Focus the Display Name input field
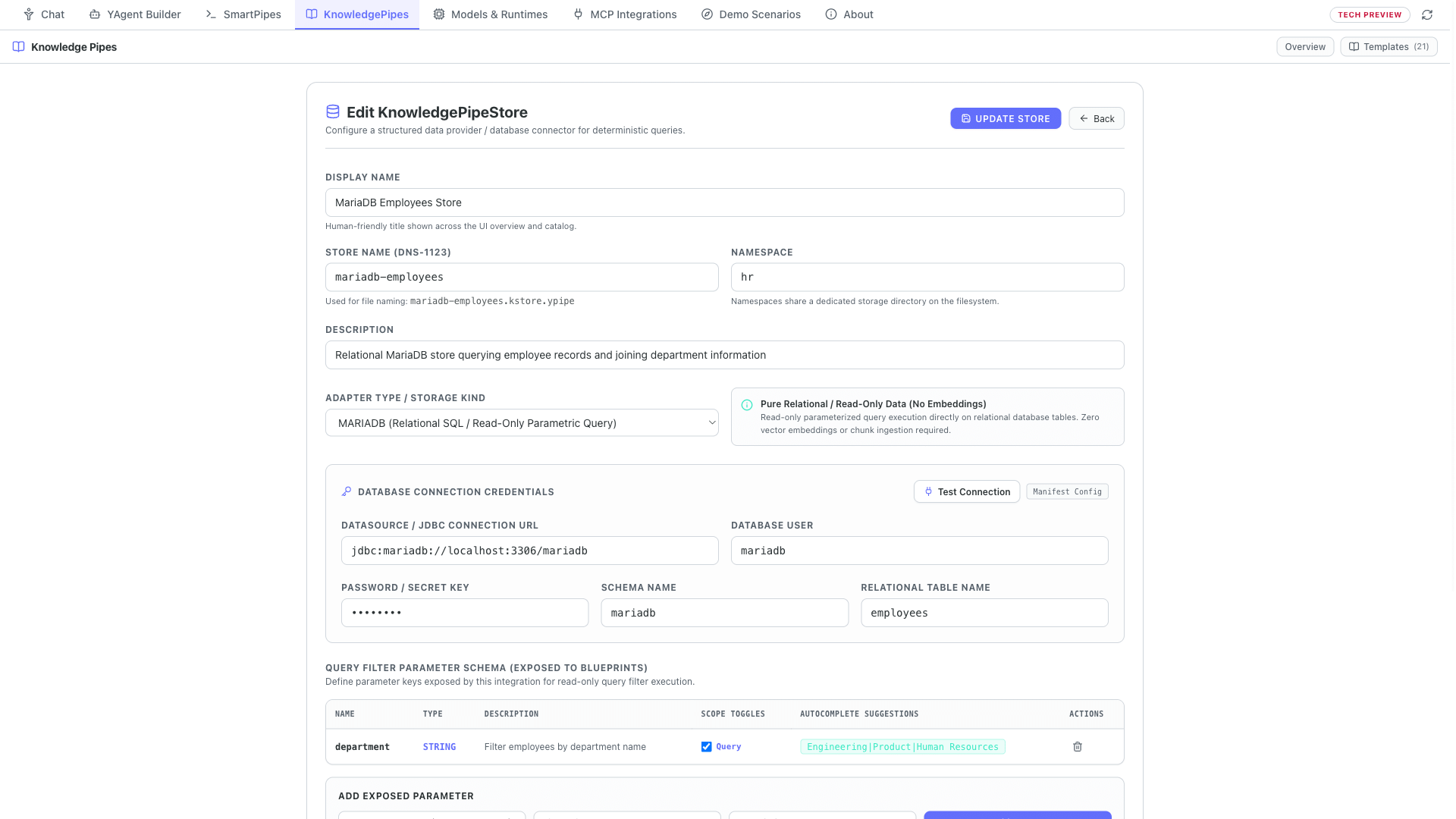Viewport: 1456px width, 819px height. 724,202
